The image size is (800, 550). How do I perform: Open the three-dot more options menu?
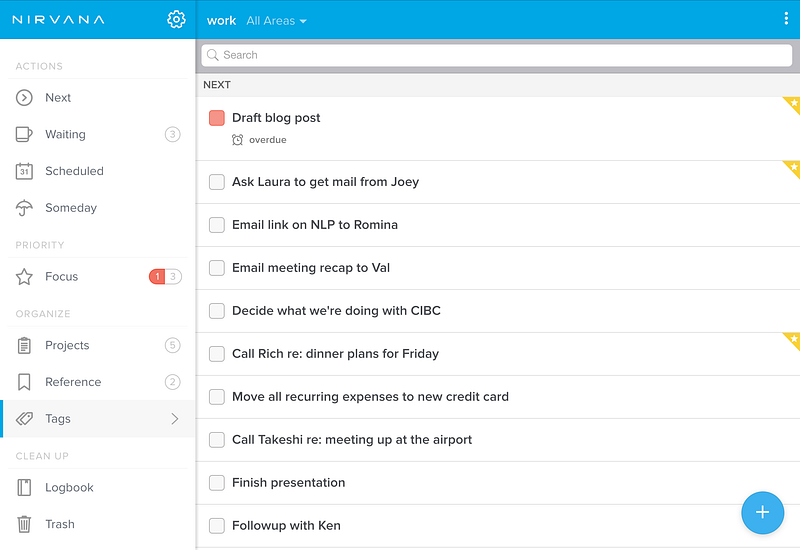point(786,19)
